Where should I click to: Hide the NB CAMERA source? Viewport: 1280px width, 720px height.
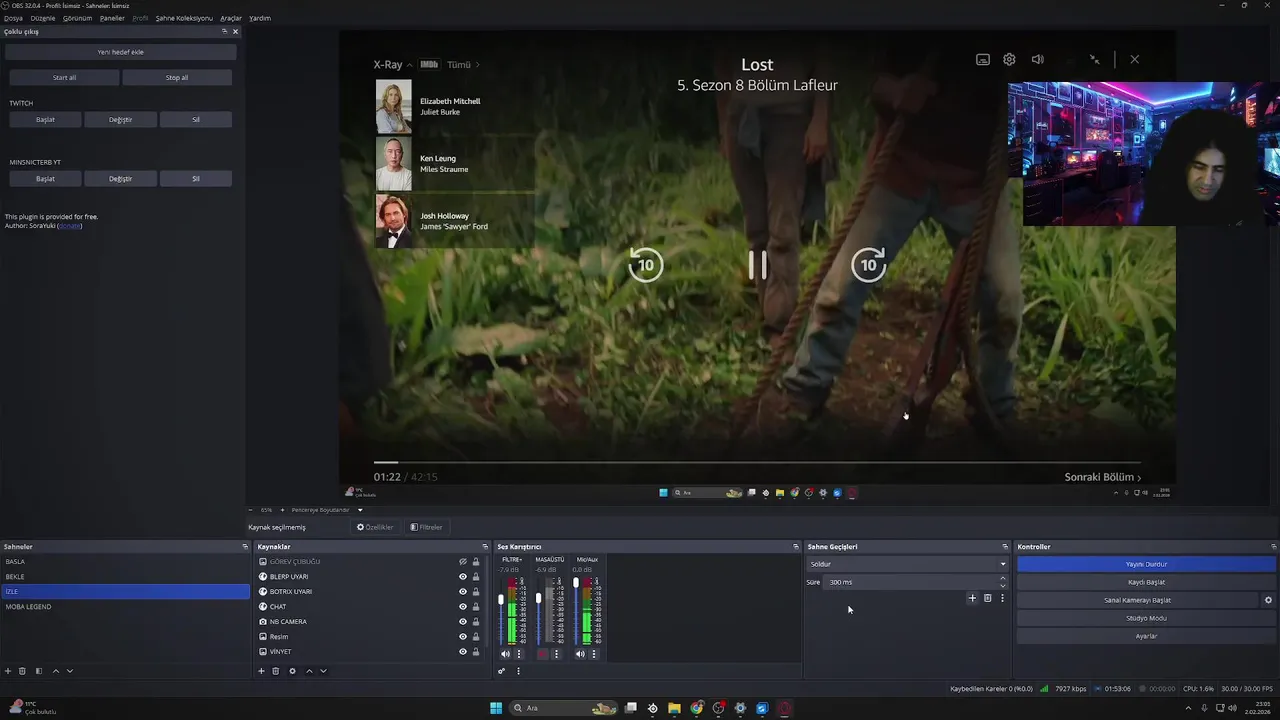click(x=463, y=622)
